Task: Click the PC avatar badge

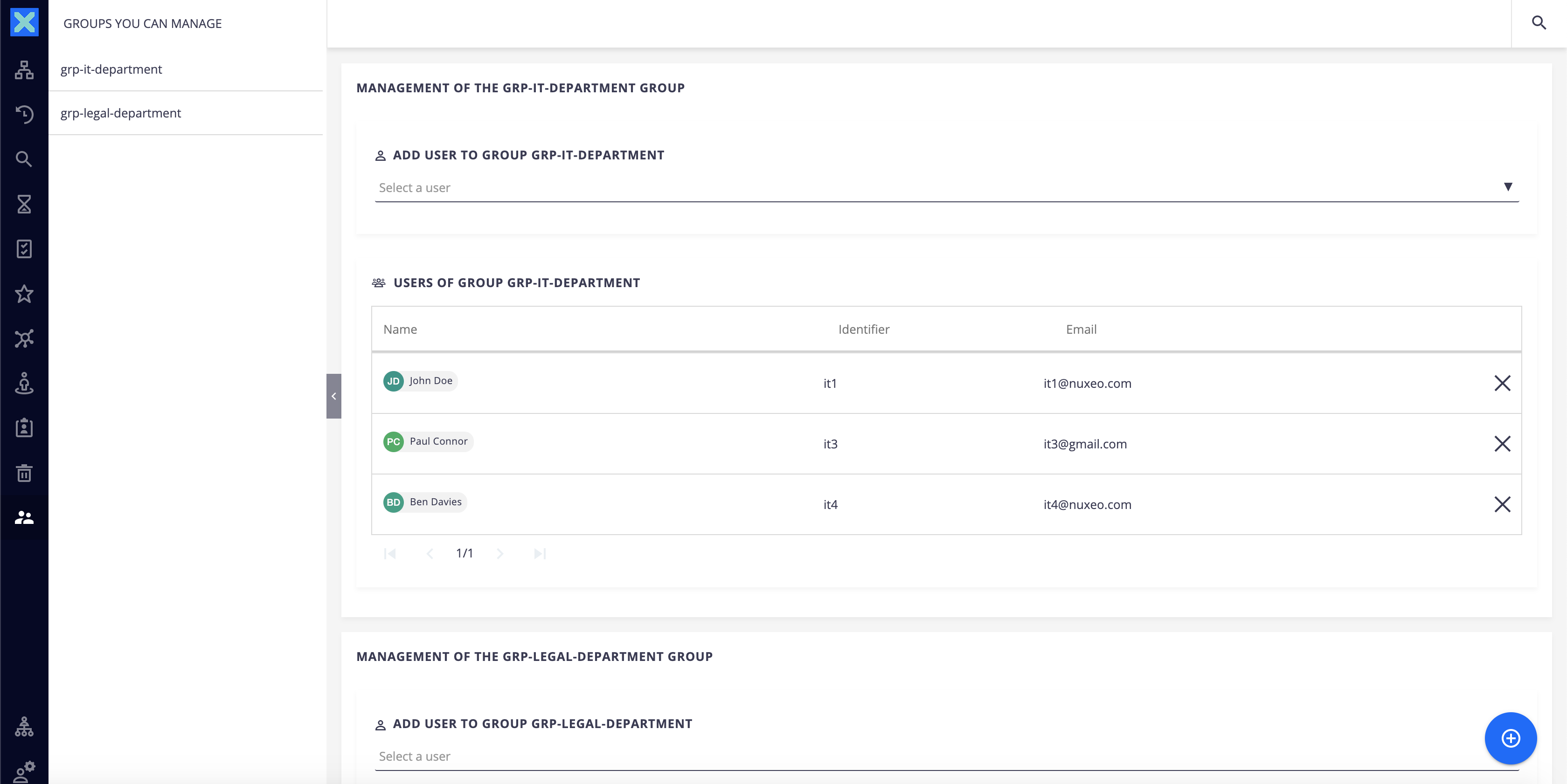Action: [394, 442]
